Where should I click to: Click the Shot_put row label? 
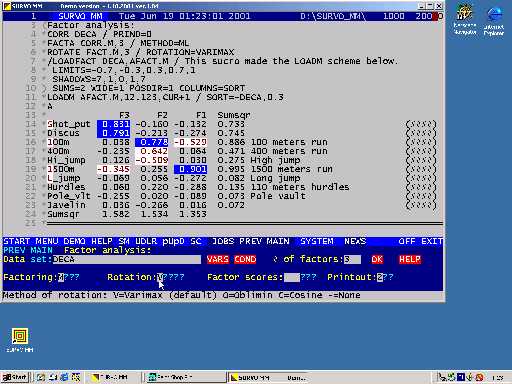point(69,124)
